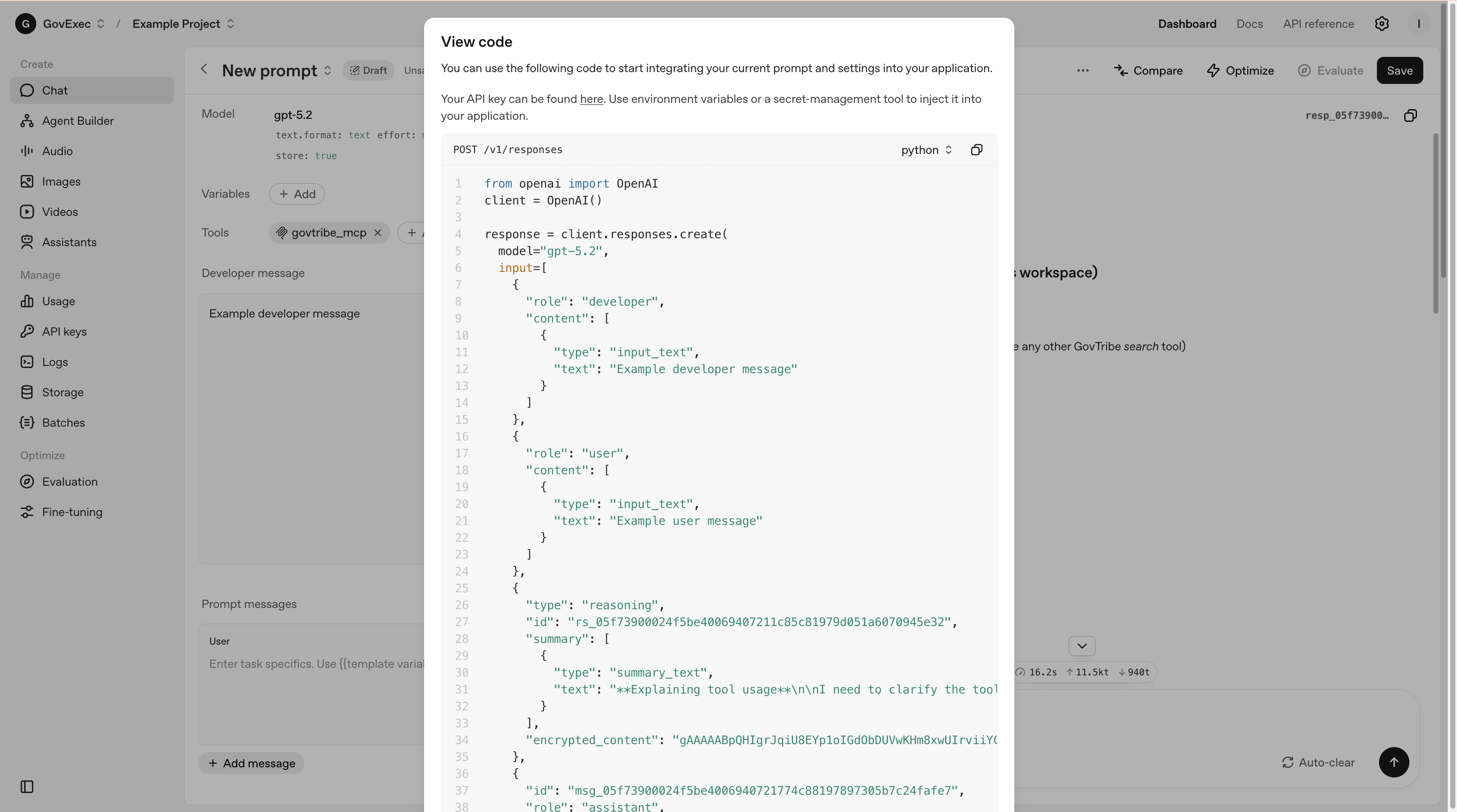
Task: Remove the govtribe_mcp tool
Action: tap(378, 233)
